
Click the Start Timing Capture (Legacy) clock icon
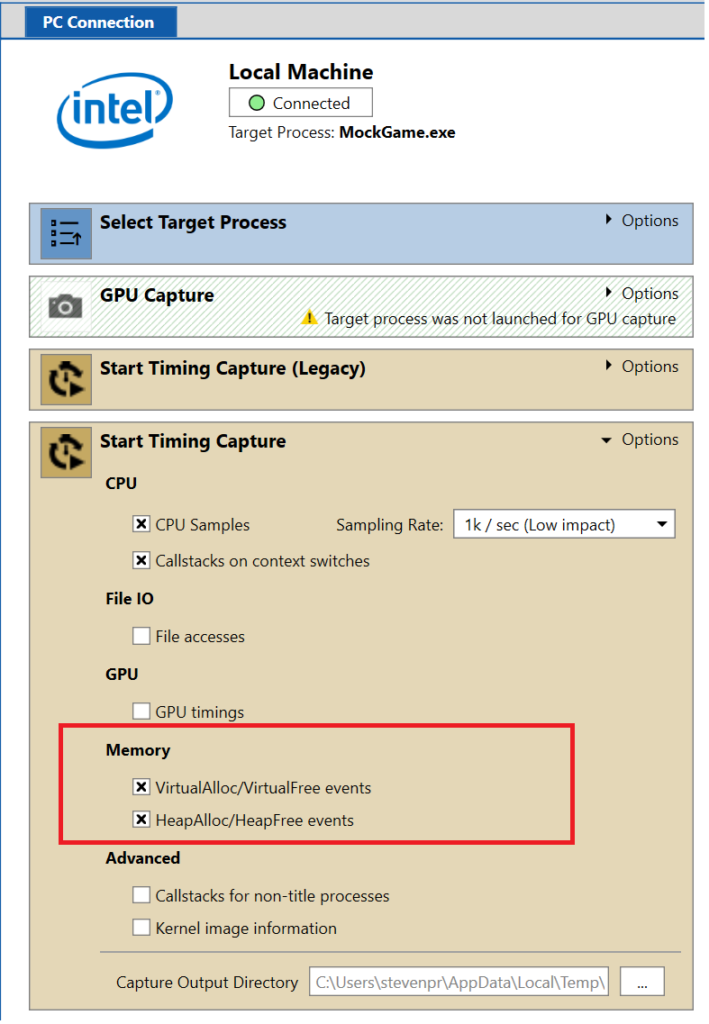coord(65,379)
